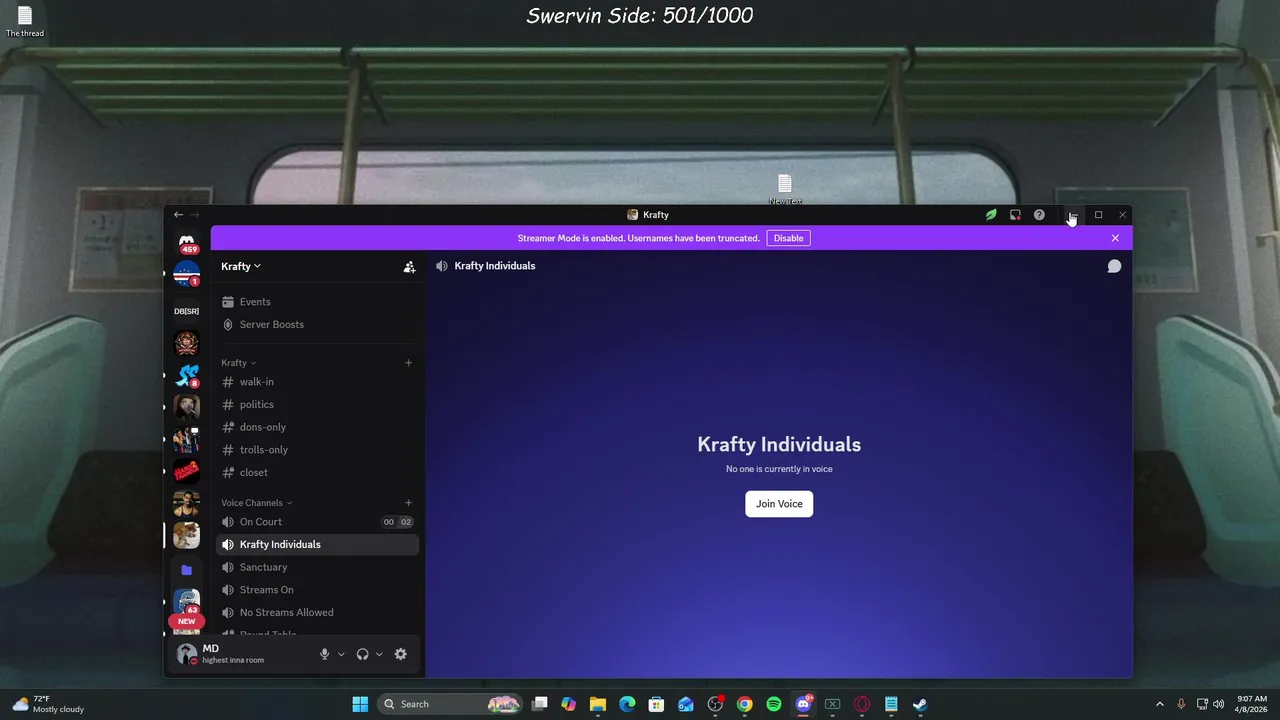This screenshot has width=1280, height=720.
Task: Select the Streams On voice channel
Action: click(317, 590)
